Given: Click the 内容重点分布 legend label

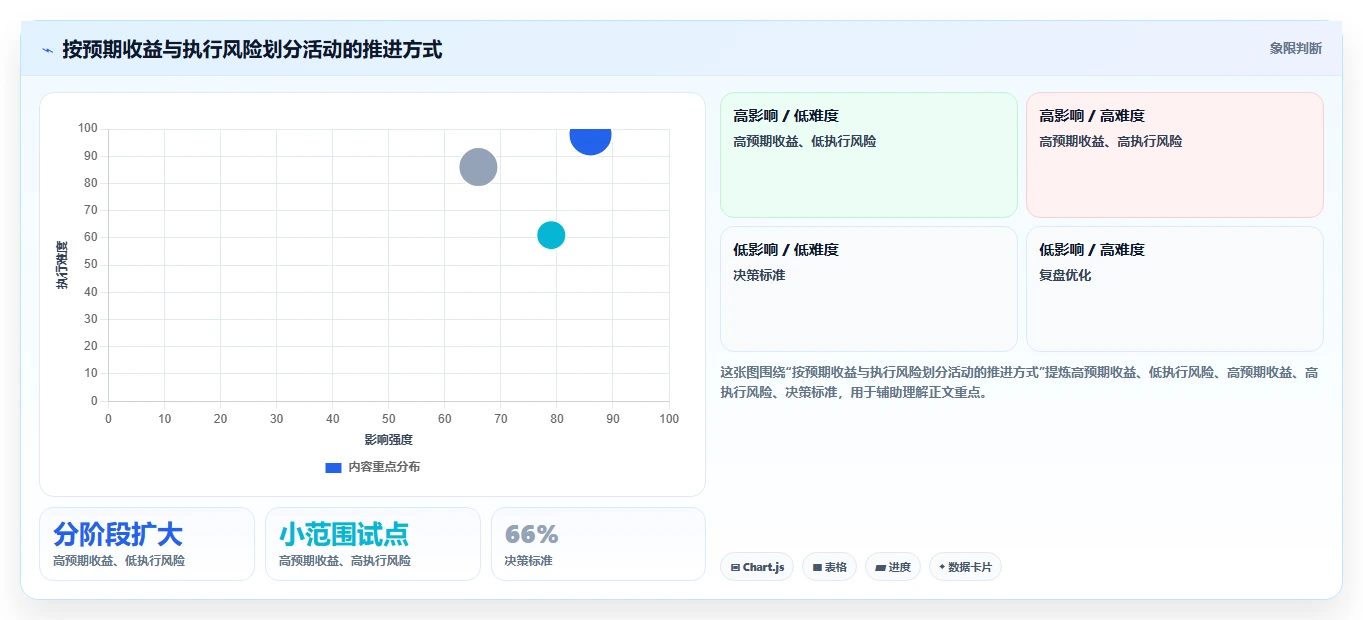Looking at the screenshot, I should [x=384, y=467].
